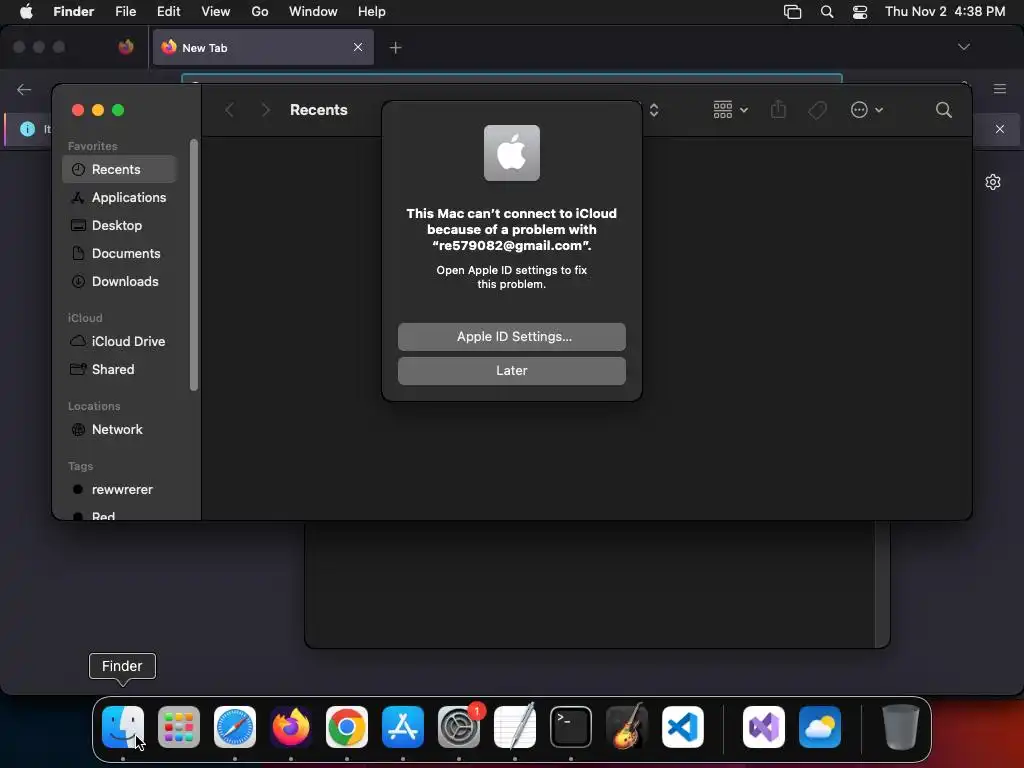Go to the Desktop folder in sidebar
Screen dimensions: 1024x768
coord(120,225)
